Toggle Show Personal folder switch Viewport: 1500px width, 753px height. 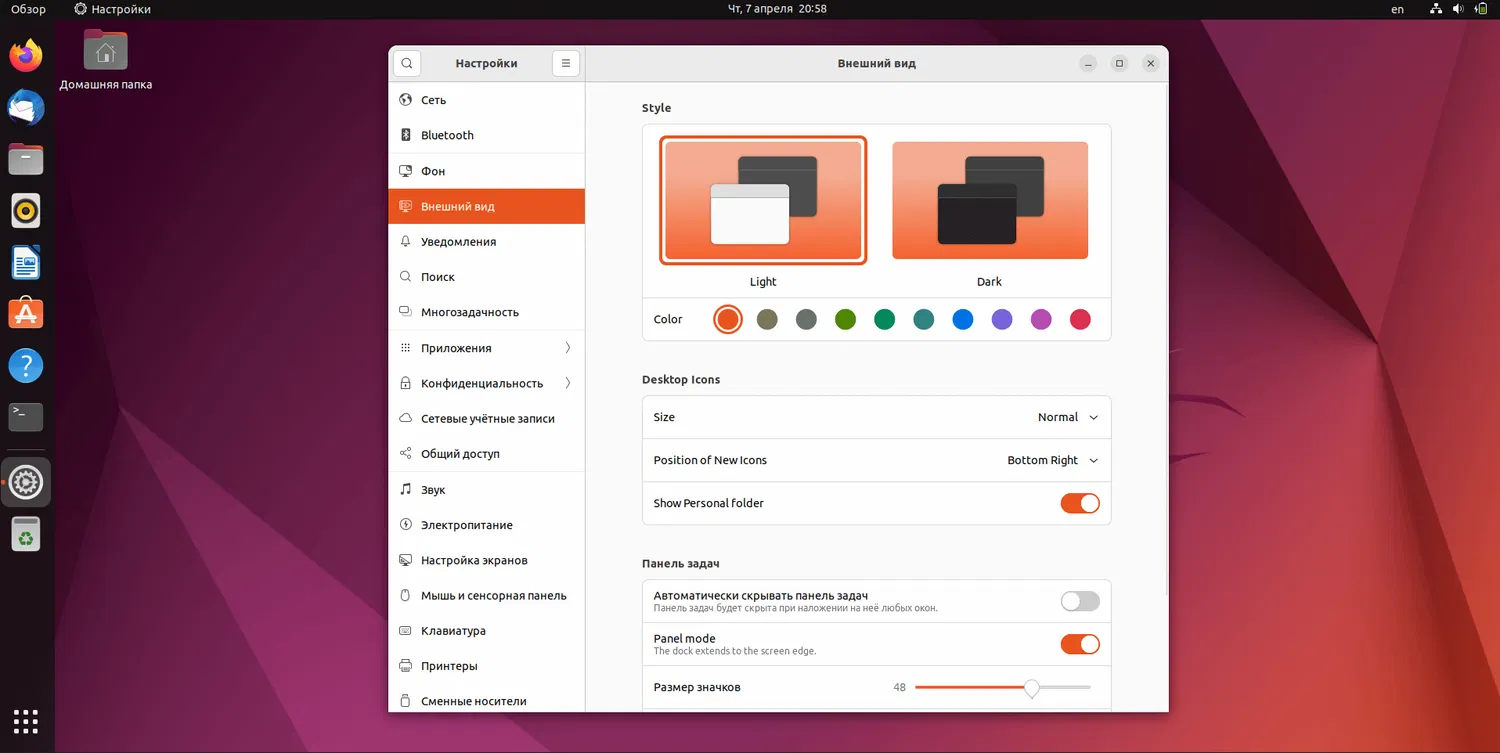pos(1080,503)
